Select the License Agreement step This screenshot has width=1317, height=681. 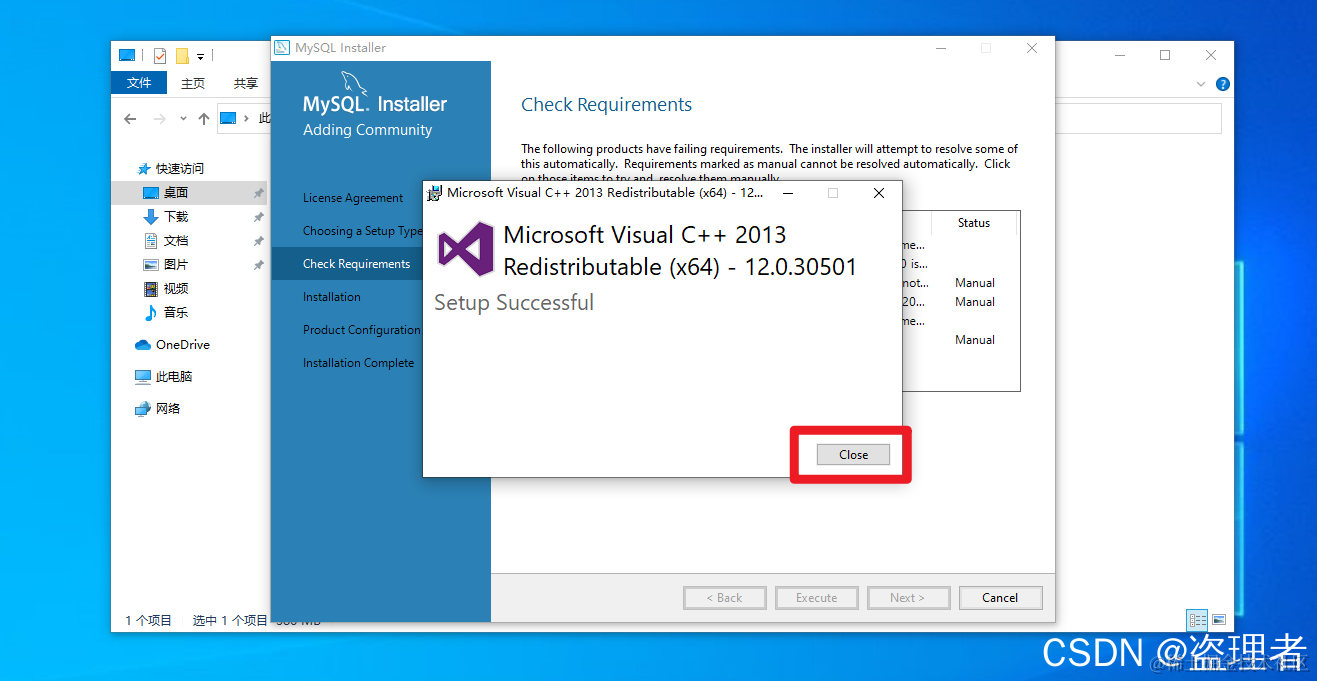point(353,198)
